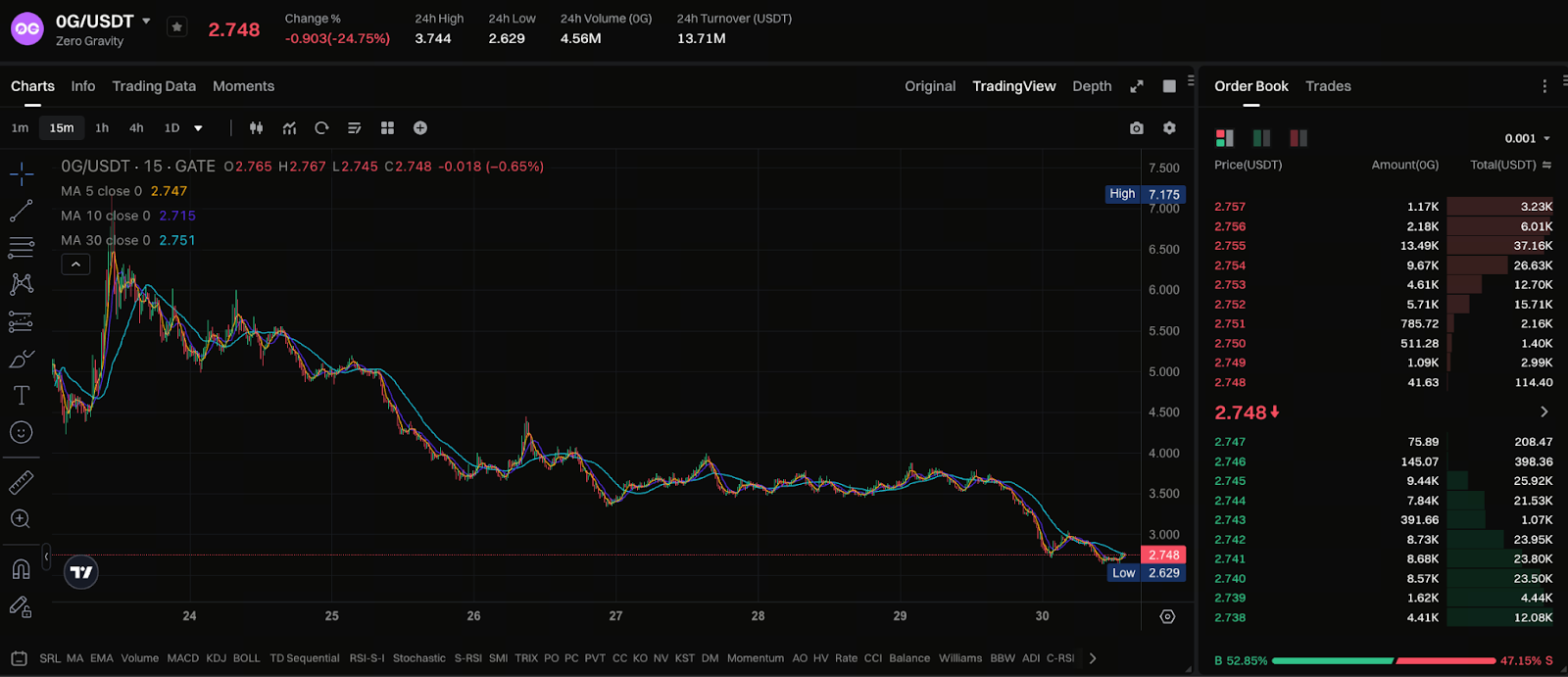Viewport: 1568px width, 677px height.
Task: Open the emoji sticker tool
Action: pos(22,432)
